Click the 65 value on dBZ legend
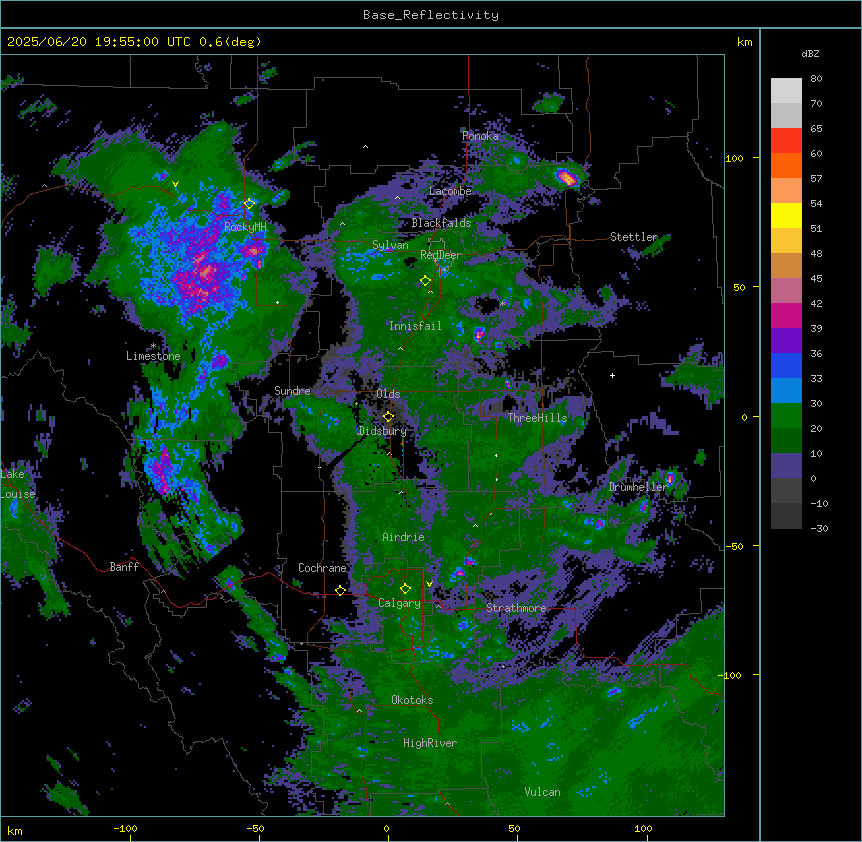Screen dimensions: 862x842 816,129
